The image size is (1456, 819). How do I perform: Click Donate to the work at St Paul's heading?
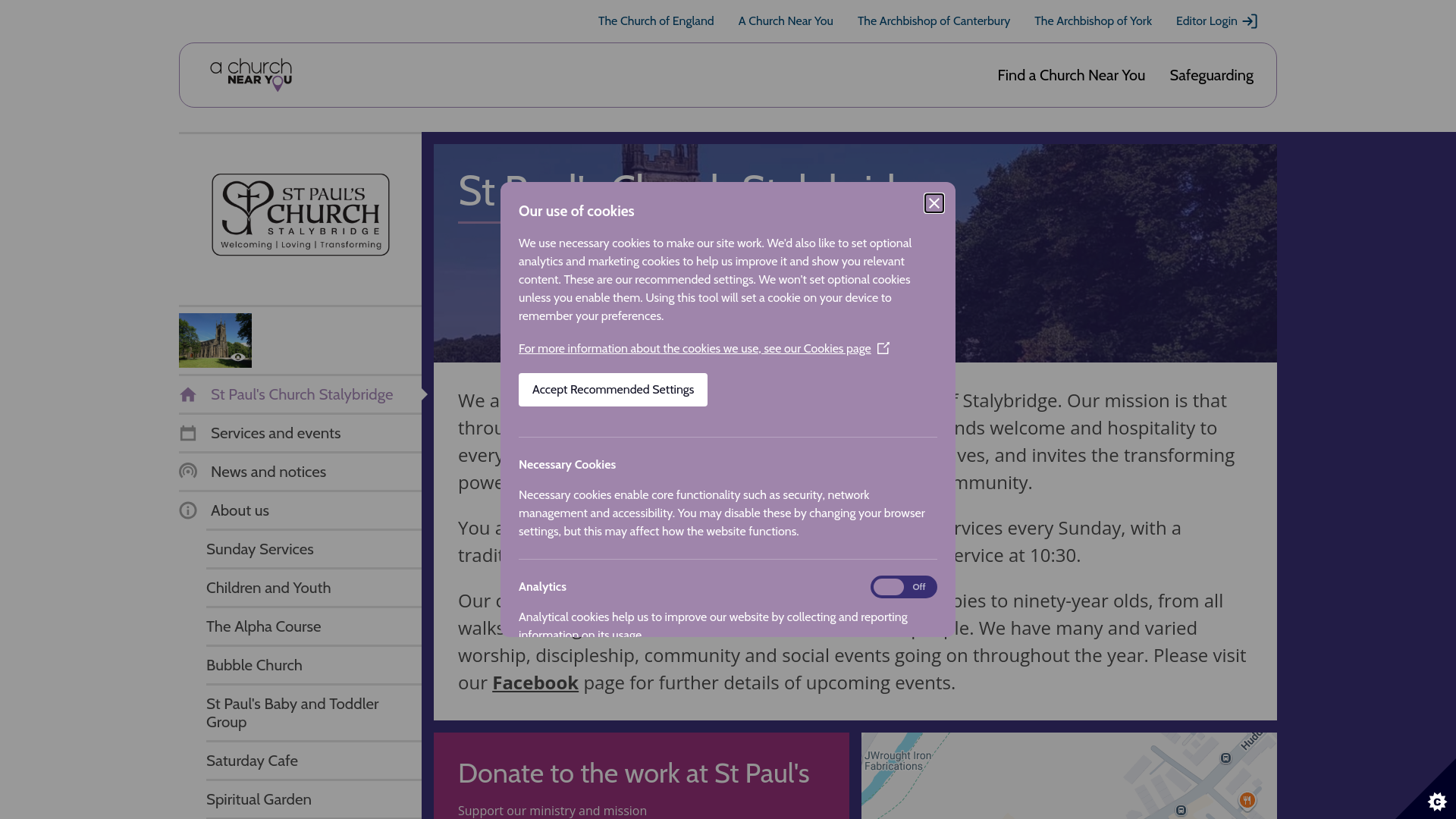click(633, 773)
